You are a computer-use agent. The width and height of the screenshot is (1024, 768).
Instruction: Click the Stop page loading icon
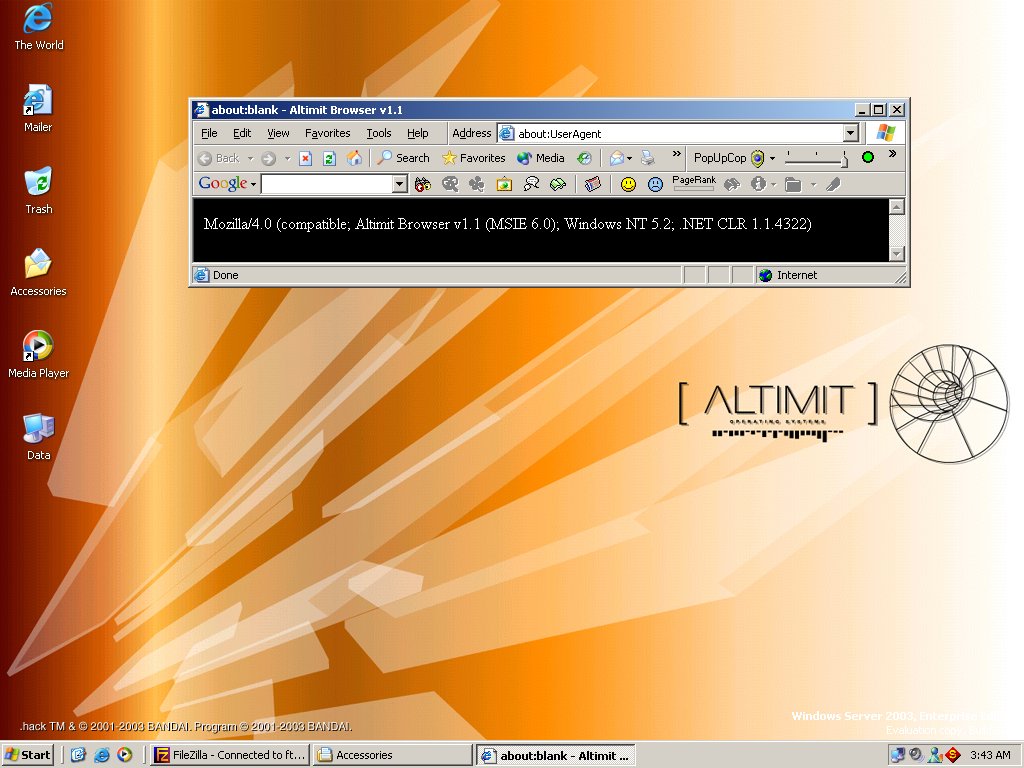tap(306, 158)
